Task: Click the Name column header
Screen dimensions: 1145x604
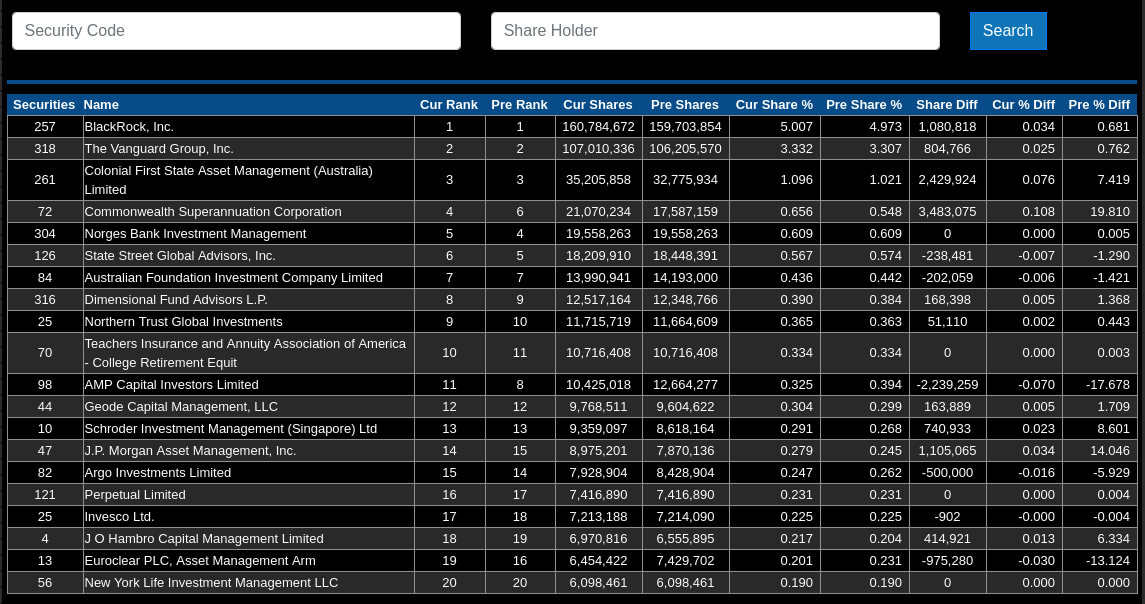Action: point(101,105)
